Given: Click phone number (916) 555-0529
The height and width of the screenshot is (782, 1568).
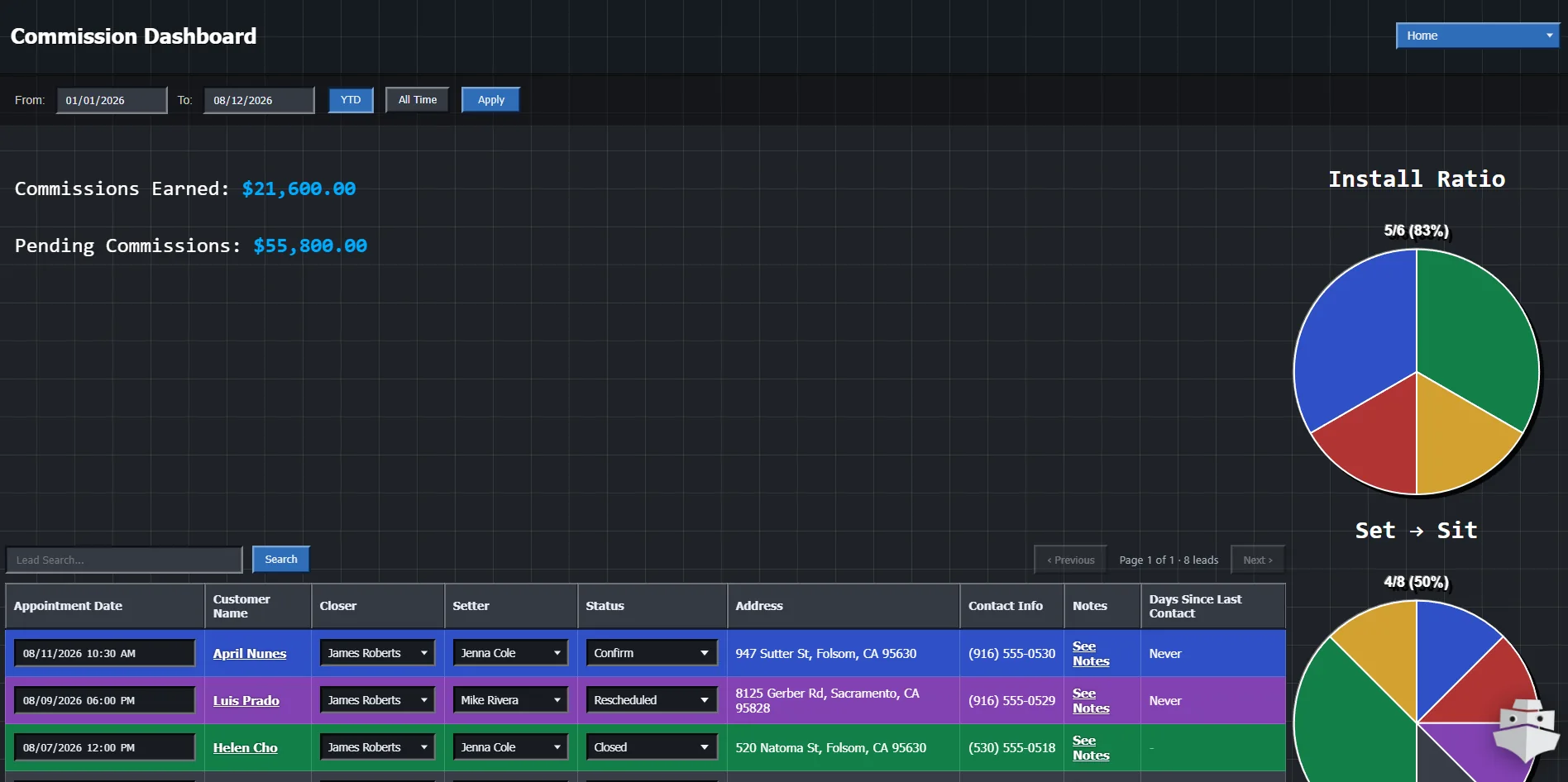Looking at the screenshot, I should pyautogui.click(x=1011, y=700).
